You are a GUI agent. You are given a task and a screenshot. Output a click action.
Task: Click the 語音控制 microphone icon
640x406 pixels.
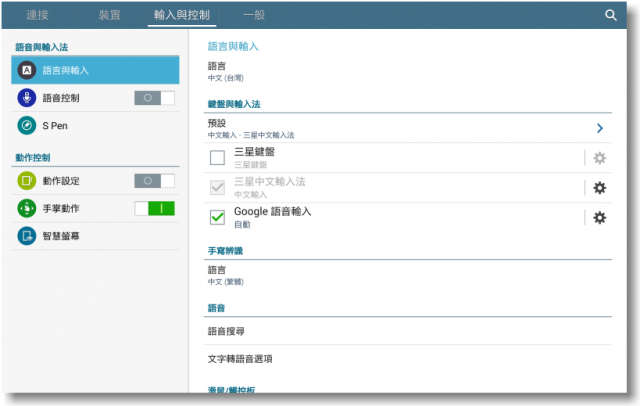(27, 98)
